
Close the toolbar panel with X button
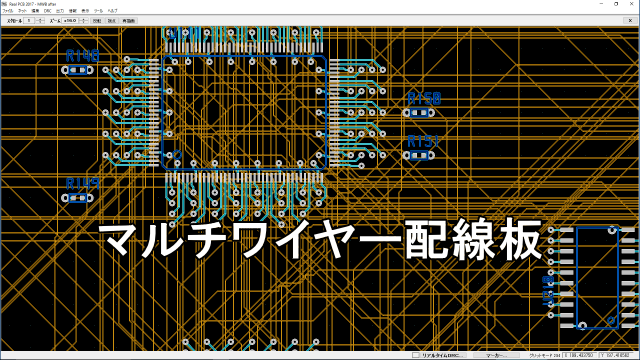[630, 20]
